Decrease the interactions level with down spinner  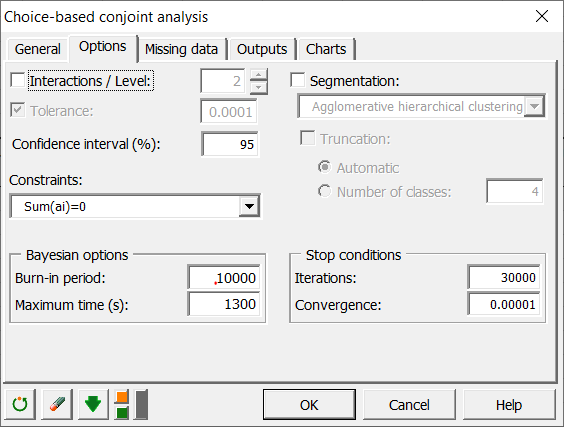258,87
